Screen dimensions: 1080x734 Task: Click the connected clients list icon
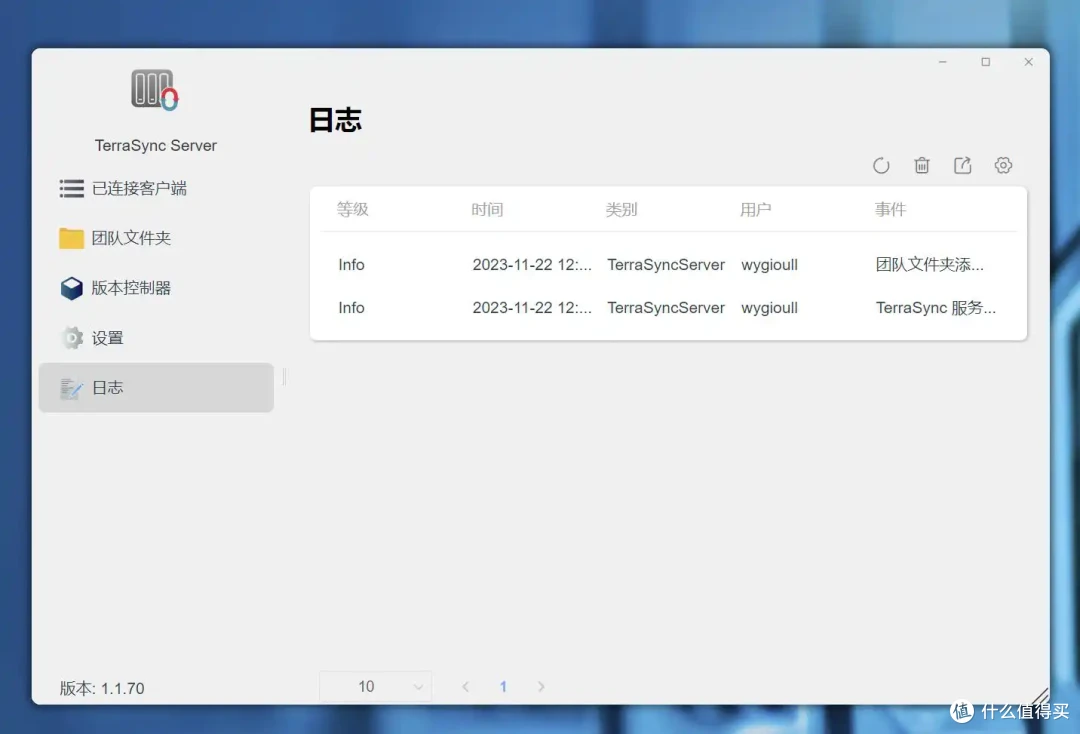(72, 189)
